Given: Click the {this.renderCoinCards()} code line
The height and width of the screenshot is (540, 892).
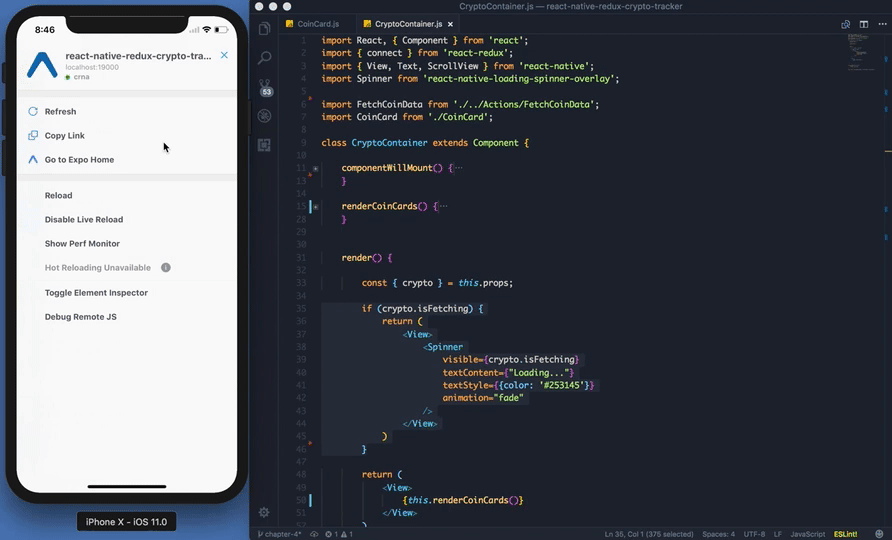Looking at the screenshot, I should coord(462,500).
